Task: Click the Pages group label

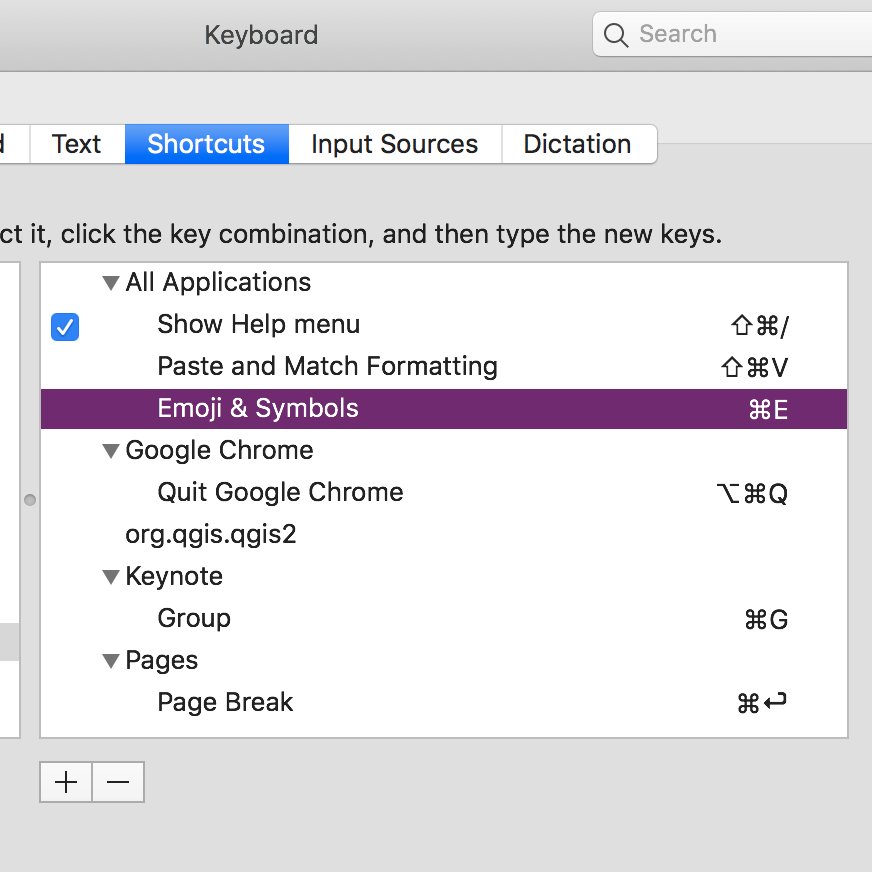Action: tap(162, 661)
